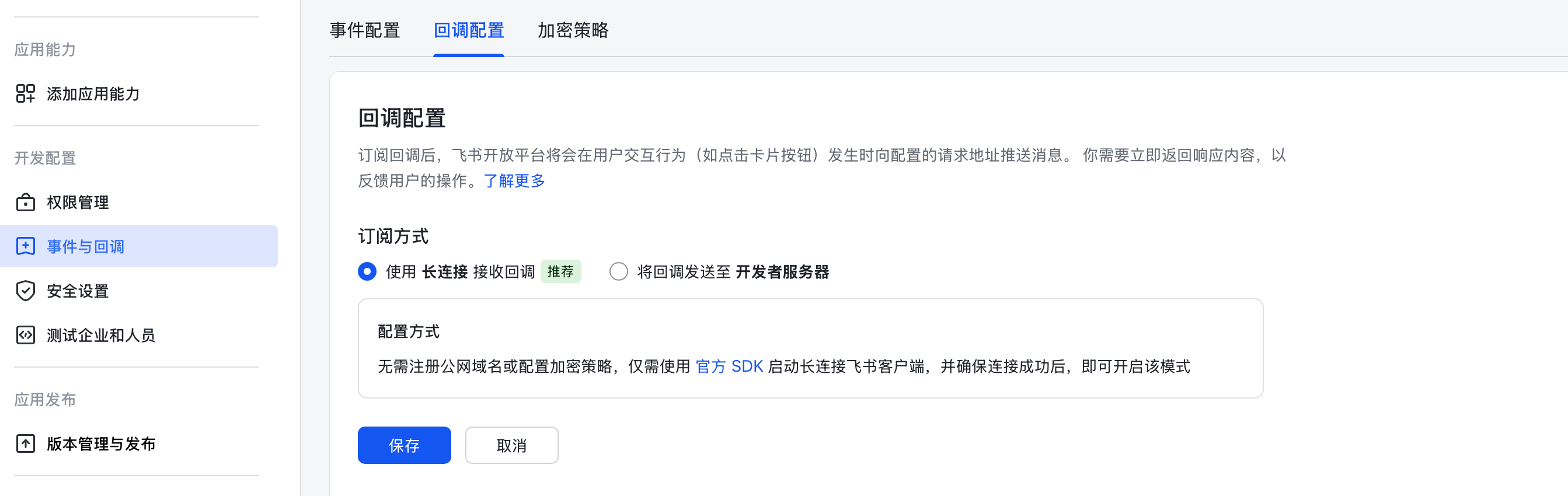Select the 开发者服务器 radio option
Image resolution: width=1568 pixels, height=496 pixels.
[618, 271]
